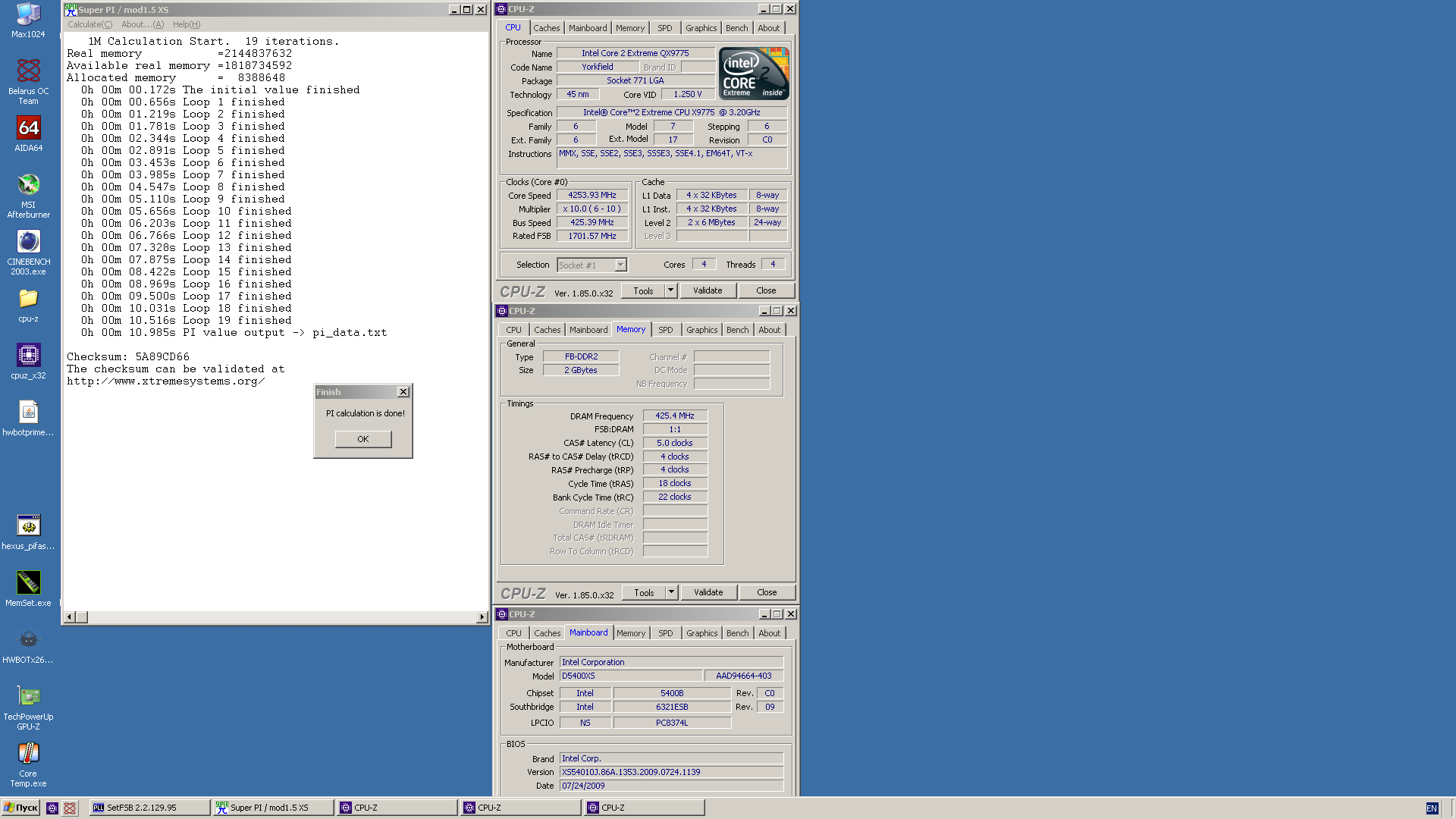The image size is (1456, 819).
Task: Select second CPU-Z taskbar button
Action: 520,808
